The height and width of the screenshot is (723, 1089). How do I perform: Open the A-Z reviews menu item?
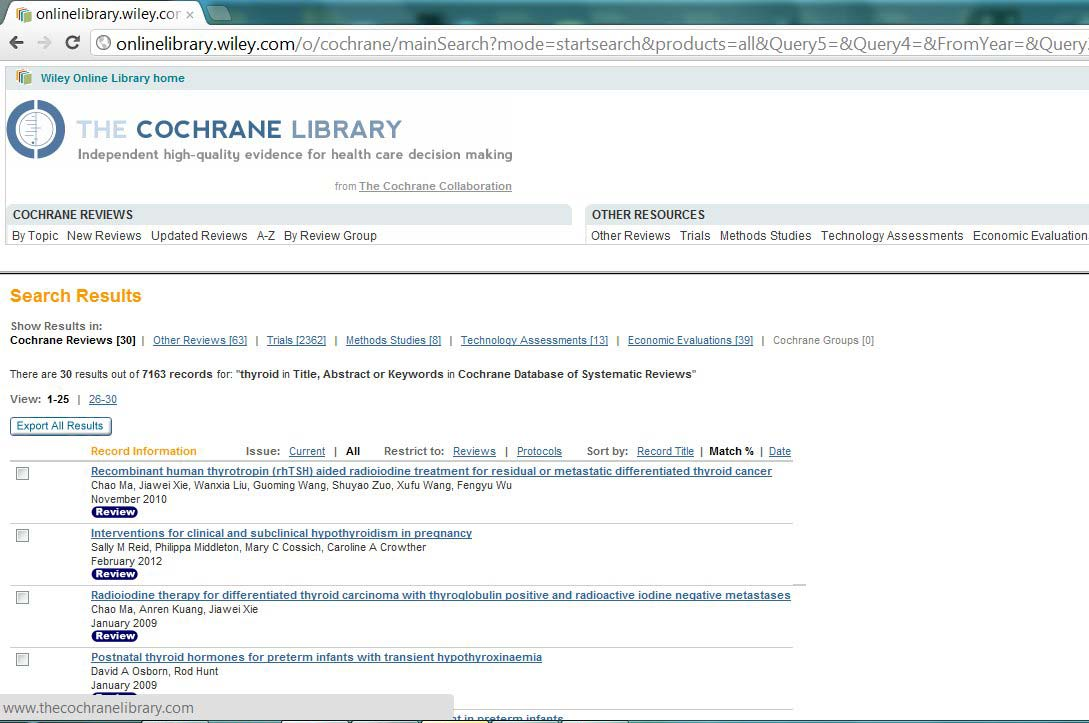pyautogui.click(x=266, y=235)
